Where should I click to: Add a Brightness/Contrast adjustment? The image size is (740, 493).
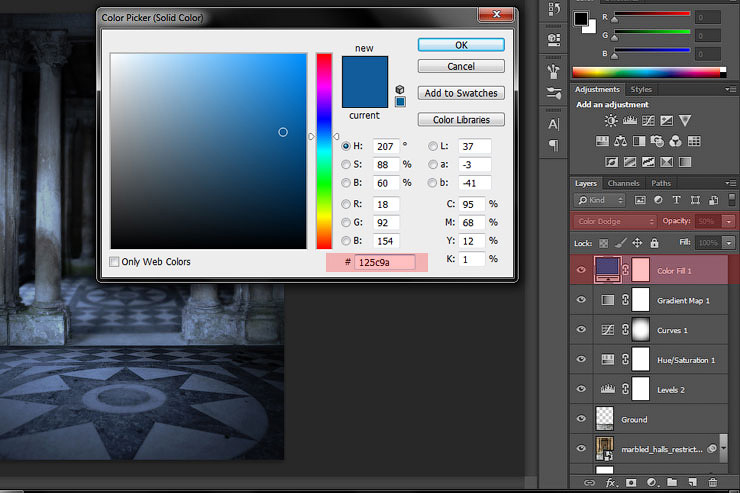point(611,121)
